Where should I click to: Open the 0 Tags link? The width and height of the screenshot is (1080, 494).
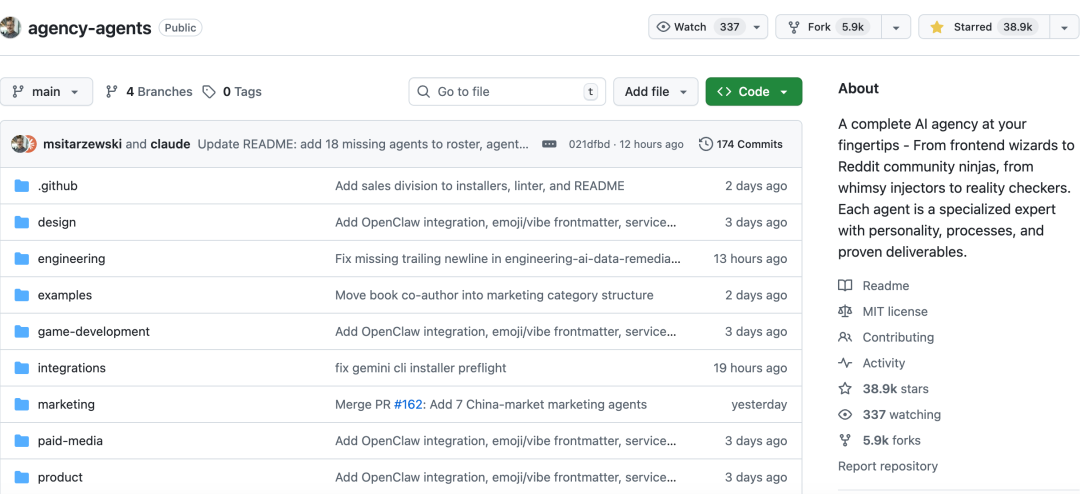232,92
